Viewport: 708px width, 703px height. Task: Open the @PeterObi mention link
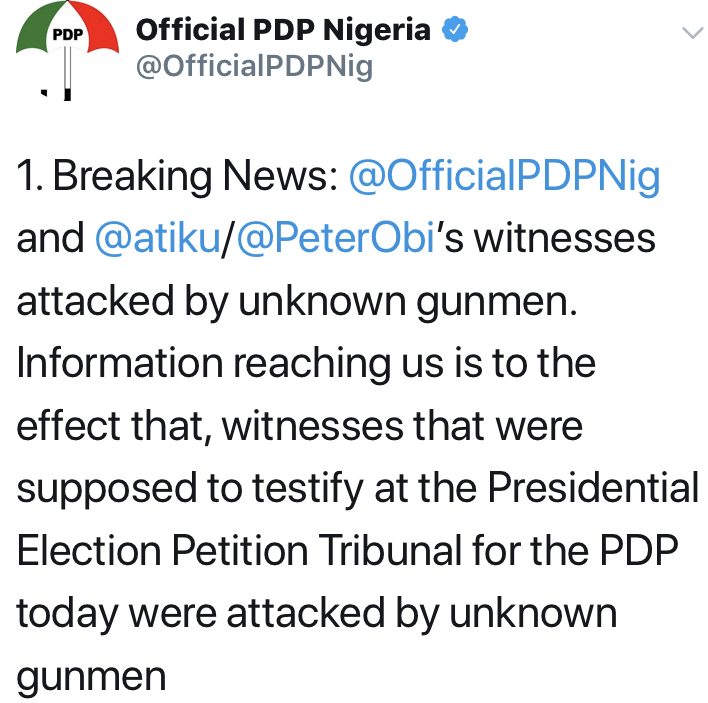coord(336,238)
